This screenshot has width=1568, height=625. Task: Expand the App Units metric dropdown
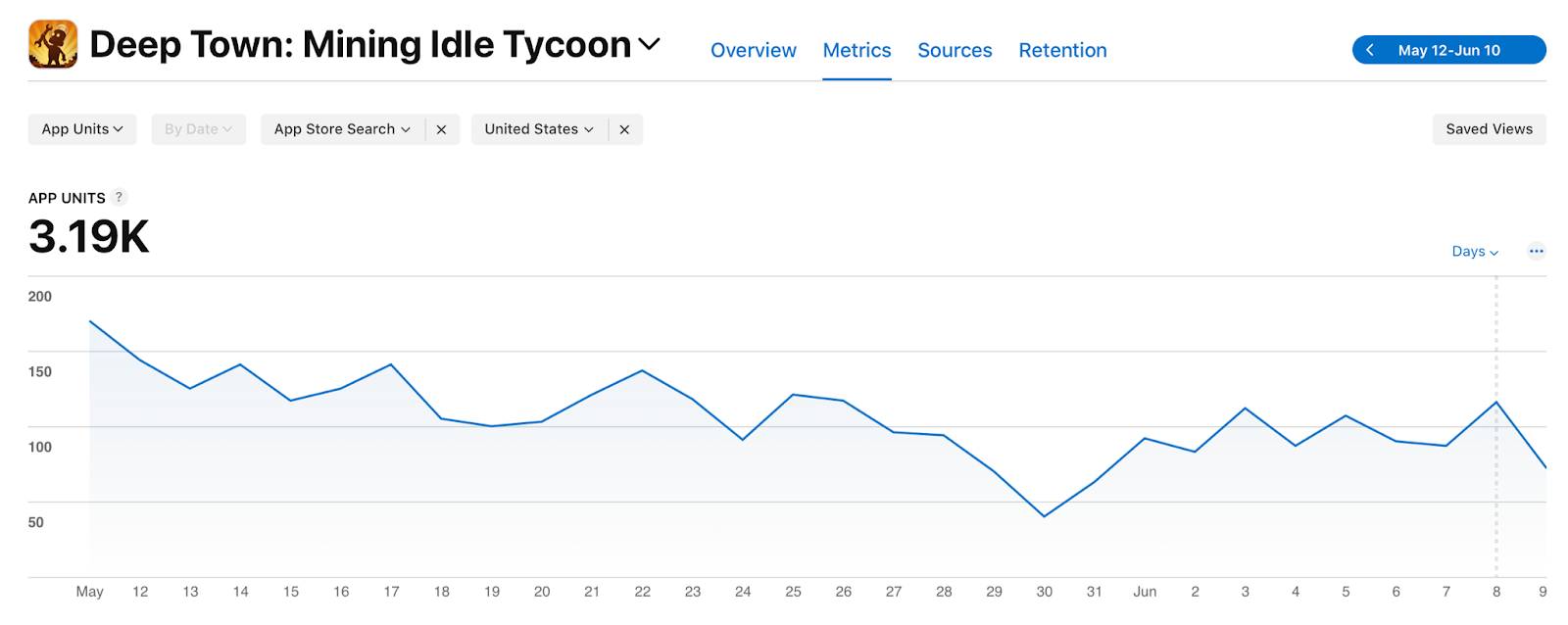[x=82, y=129]
